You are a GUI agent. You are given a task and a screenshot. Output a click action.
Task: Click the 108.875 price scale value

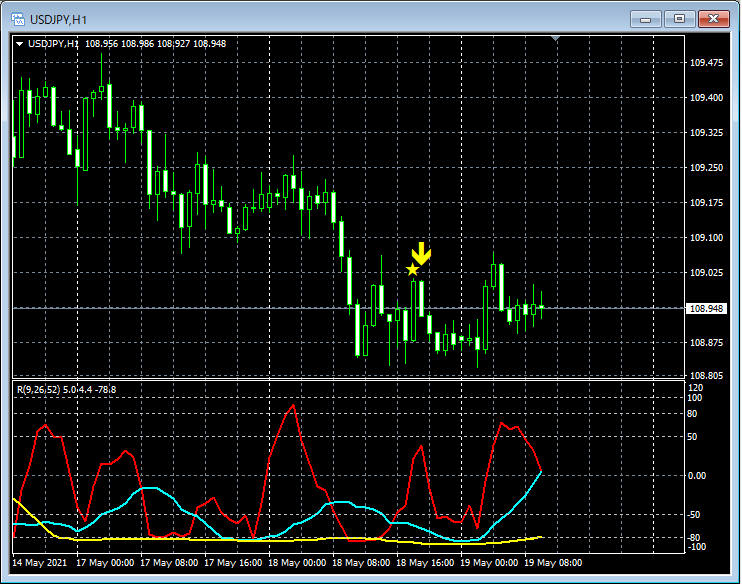pos(707,343)
